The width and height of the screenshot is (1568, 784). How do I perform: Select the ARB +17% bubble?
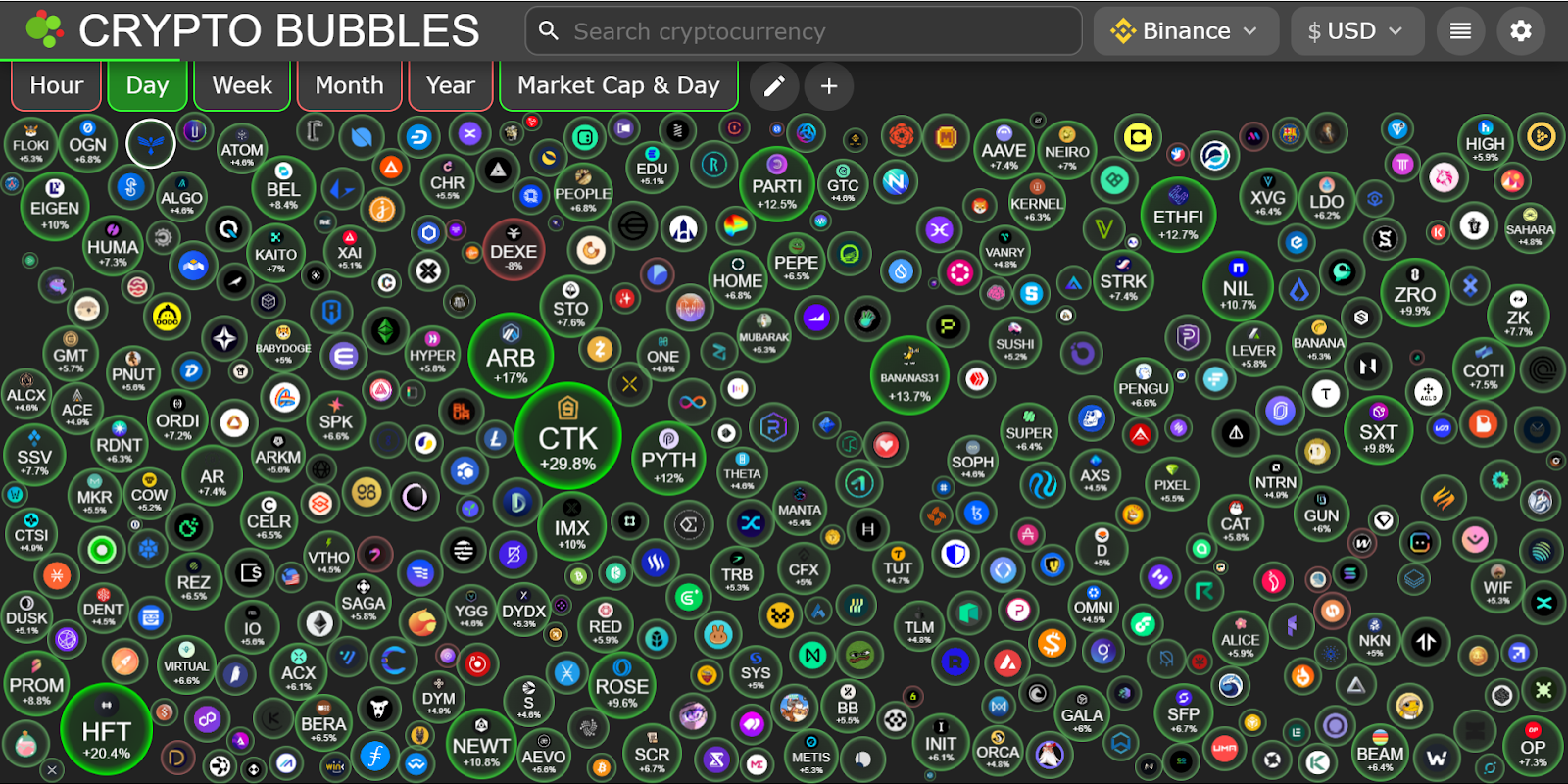[x=511, y=358]
